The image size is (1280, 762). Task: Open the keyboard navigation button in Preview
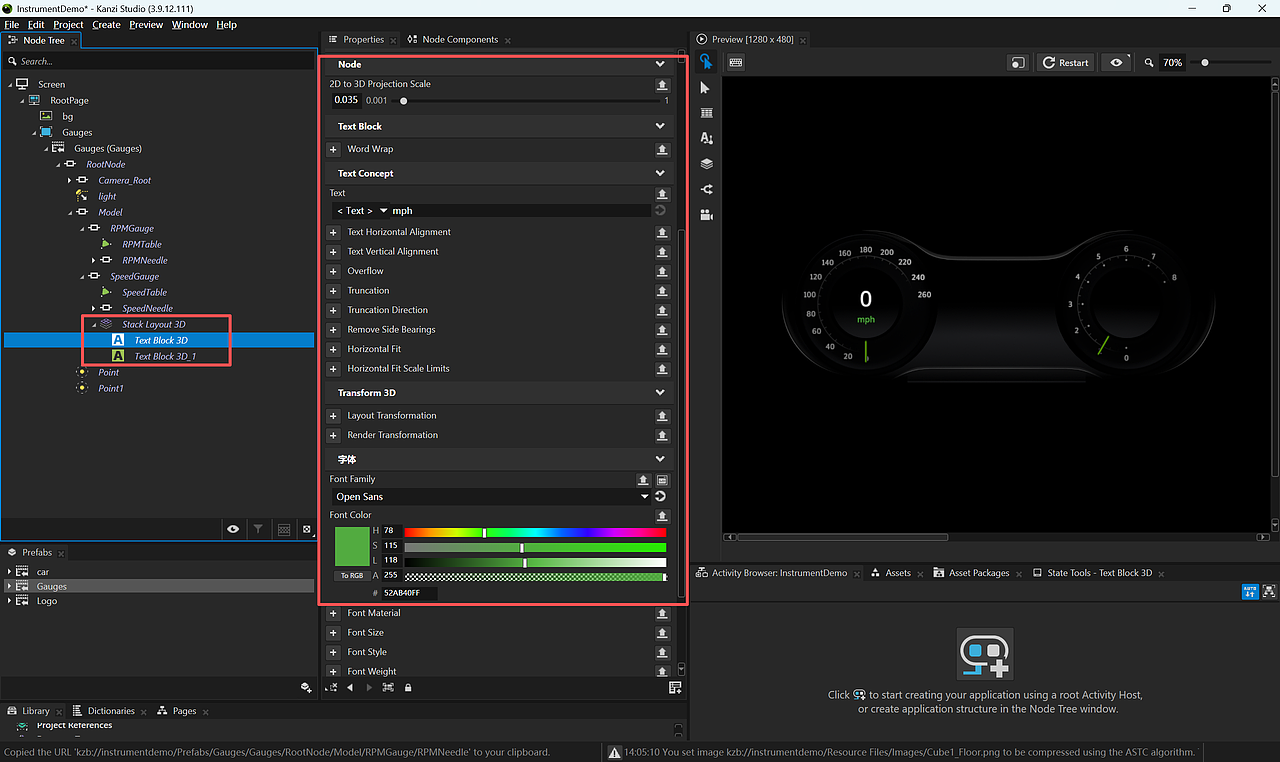[736, 62]
